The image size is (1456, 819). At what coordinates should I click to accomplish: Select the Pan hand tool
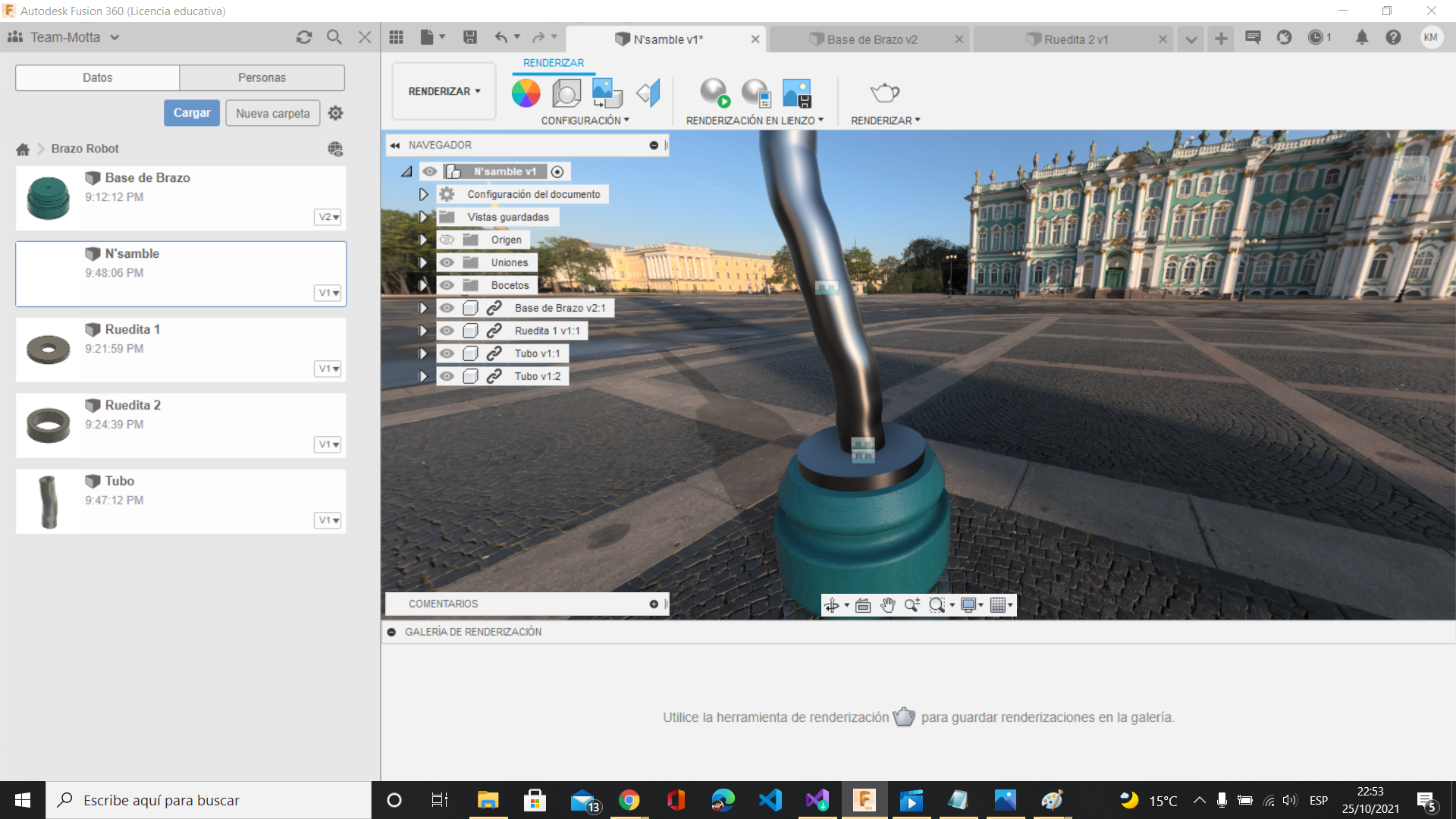pyautogui.click(x=887, y=604)
